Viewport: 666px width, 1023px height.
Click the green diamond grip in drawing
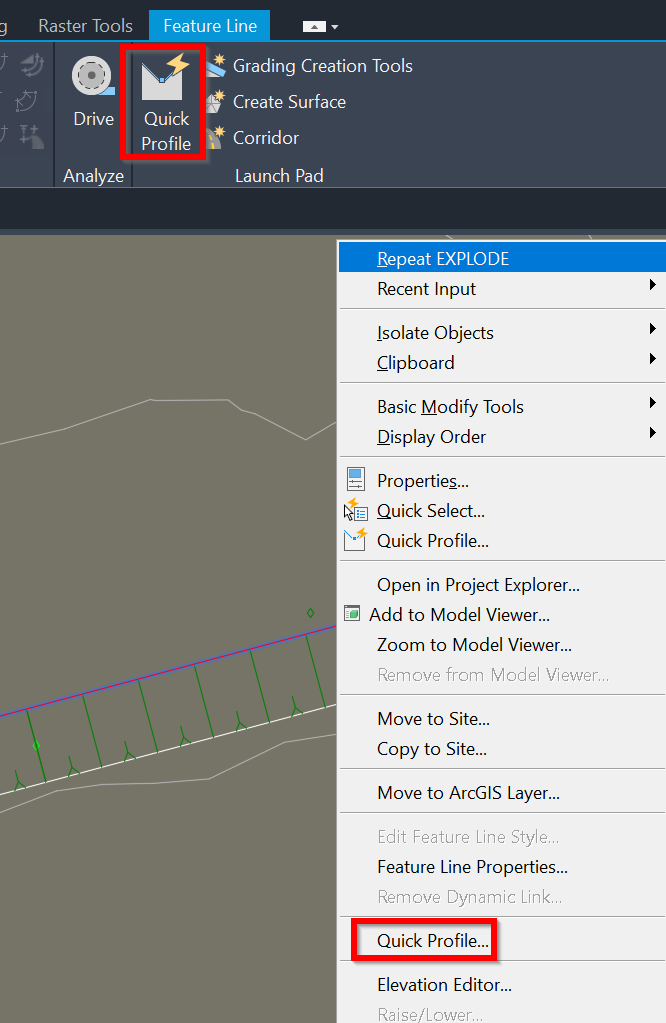coord(310,613)
